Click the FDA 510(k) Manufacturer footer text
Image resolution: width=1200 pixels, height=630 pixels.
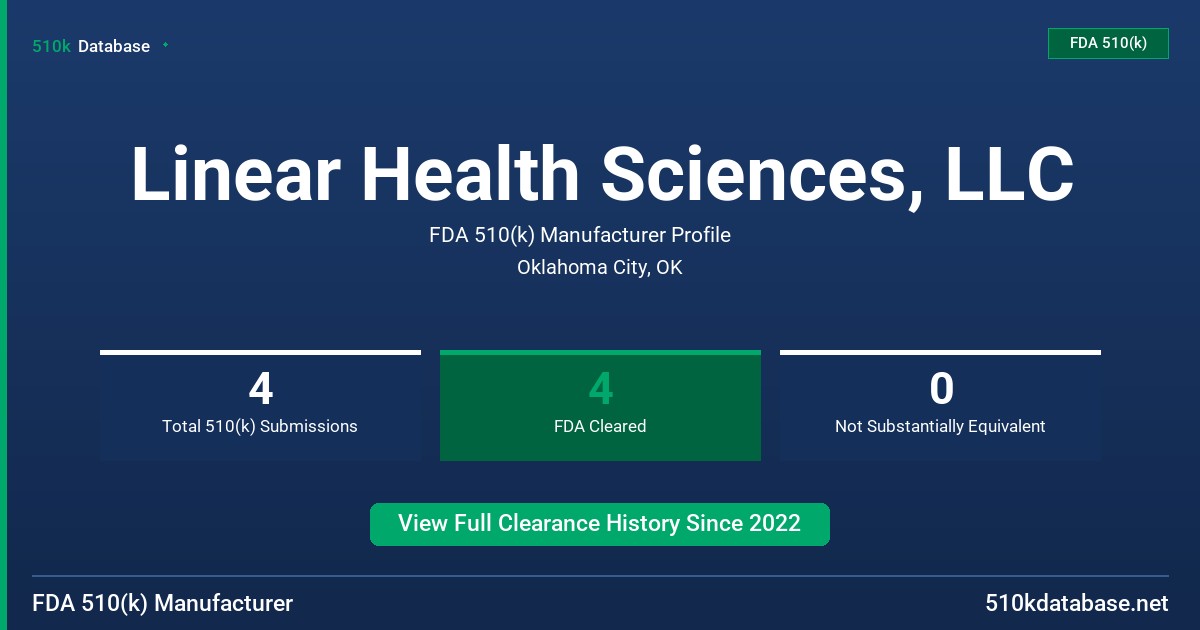point(163,604)
